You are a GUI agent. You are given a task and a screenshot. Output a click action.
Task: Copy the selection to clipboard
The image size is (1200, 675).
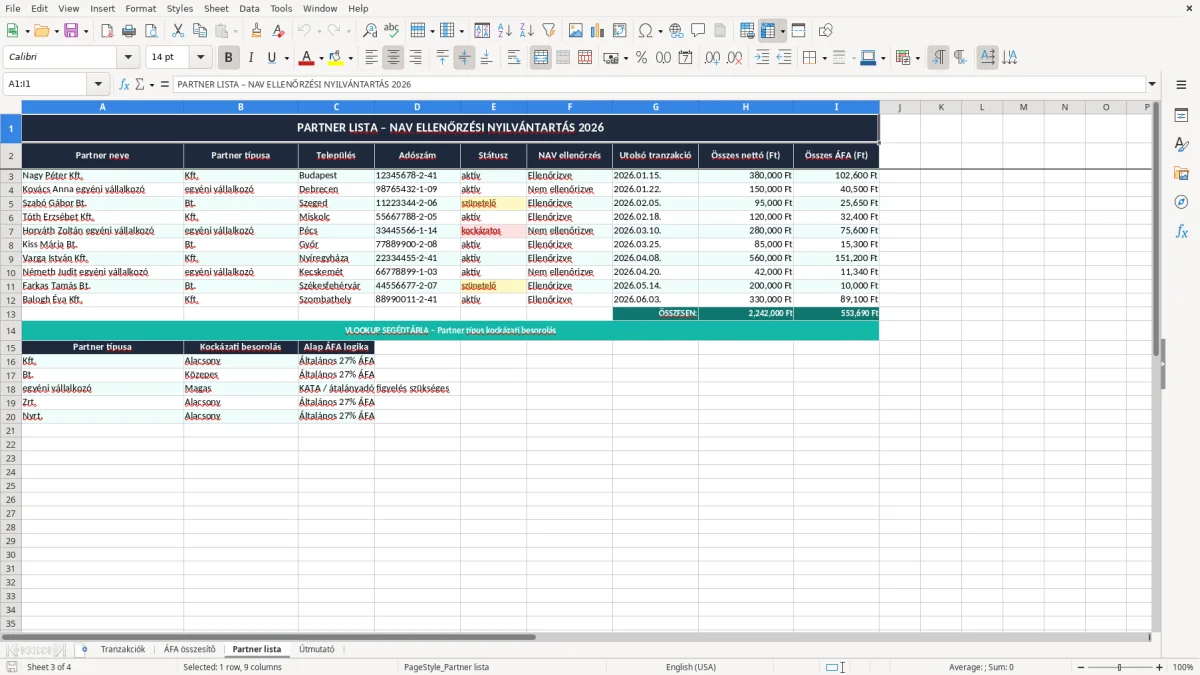point(199,31)
